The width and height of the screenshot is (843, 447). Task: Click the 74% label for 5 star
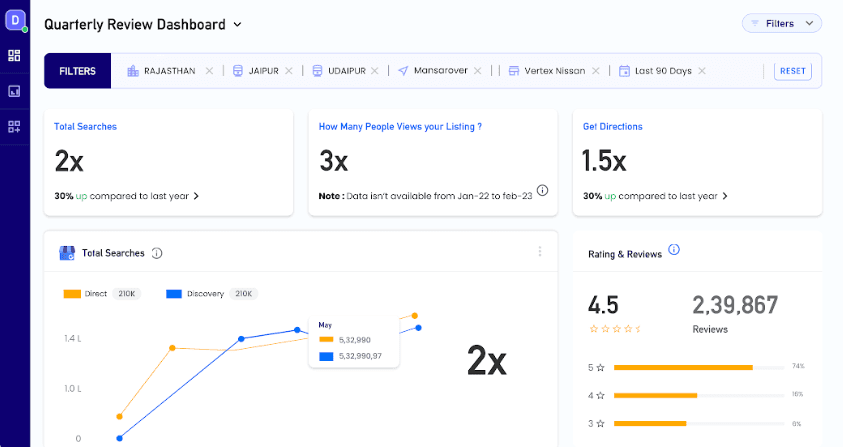pos(798,366)
